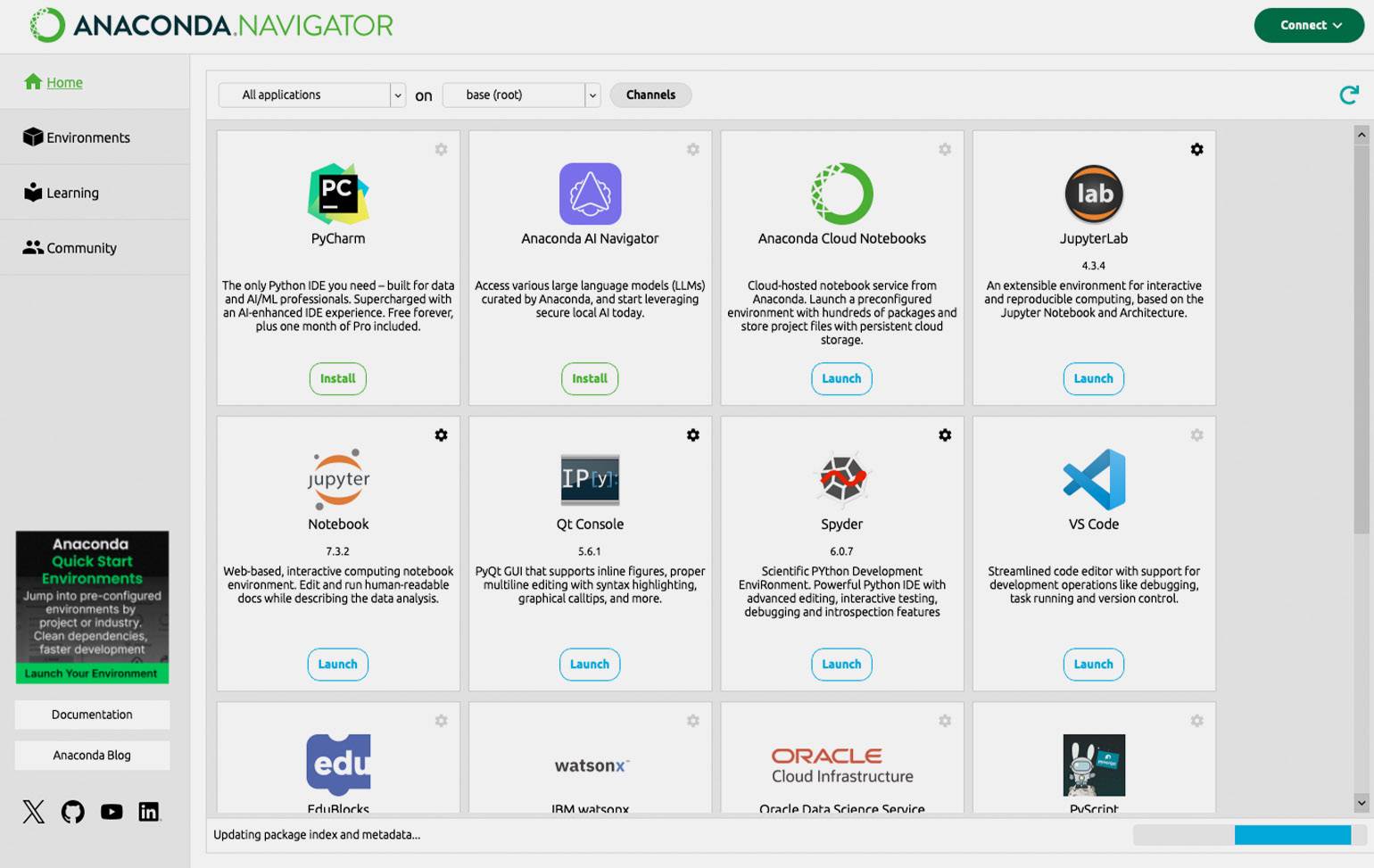
Task: Switch to the Environments tab
Action: click(87, 137)
